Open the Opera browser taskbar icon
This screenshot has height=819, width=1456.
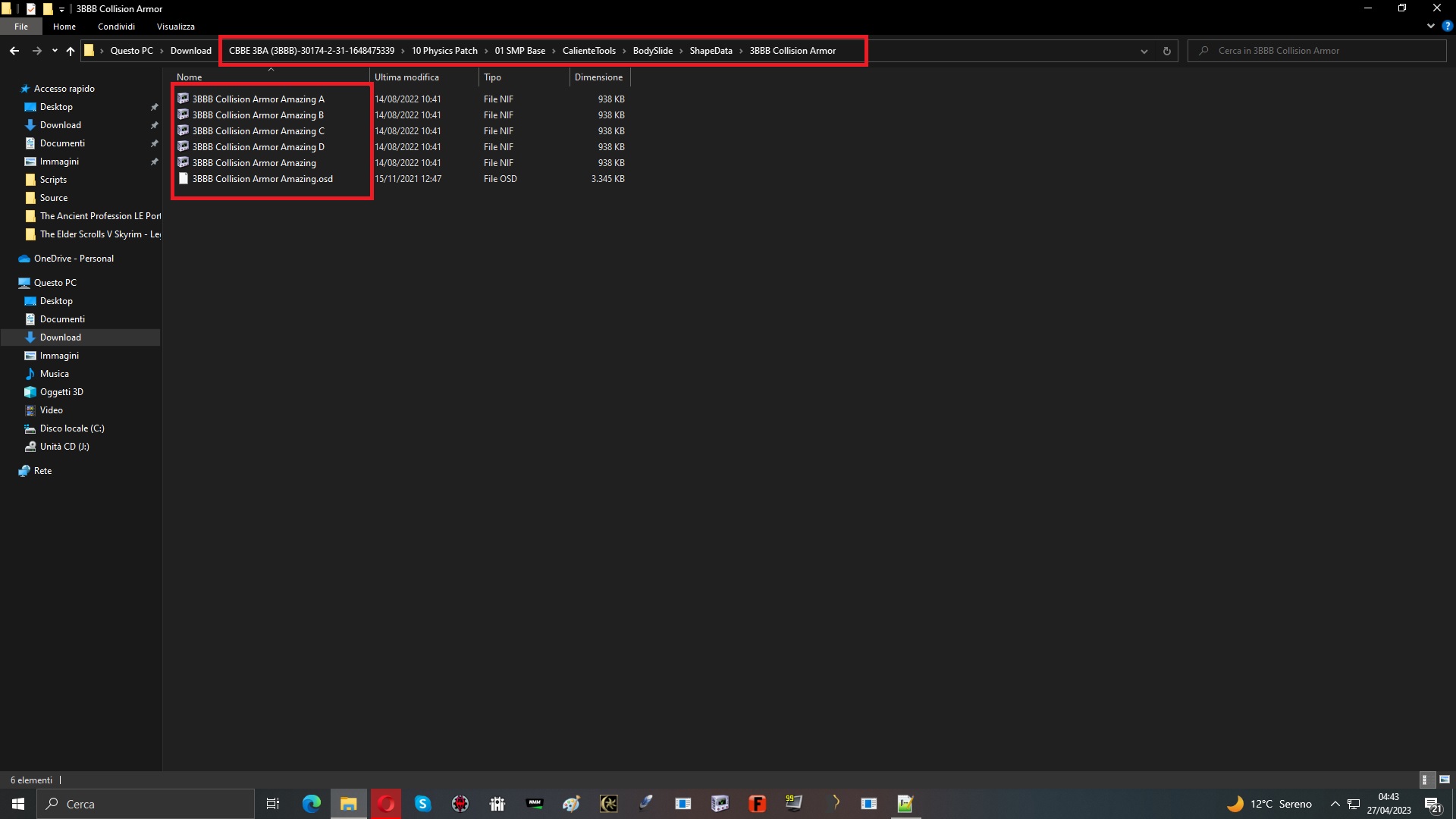click(x=386, y=804)
